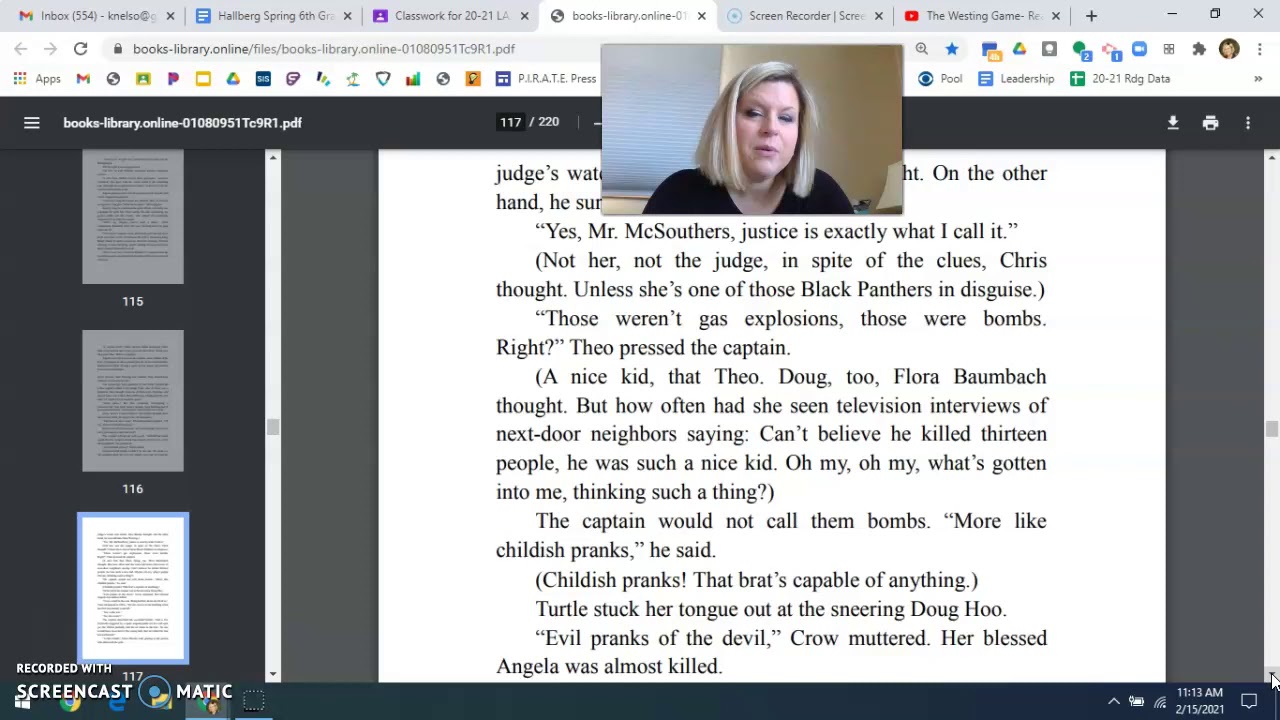The image size is (1280, 720).
Task: Open the Pool bookmark
Action: pos(940,78)
